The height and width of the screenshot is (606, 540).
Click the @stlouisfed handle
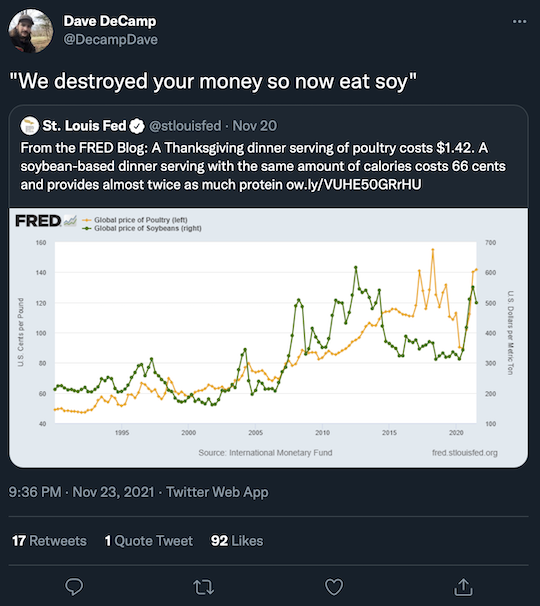tap(185, 126)
